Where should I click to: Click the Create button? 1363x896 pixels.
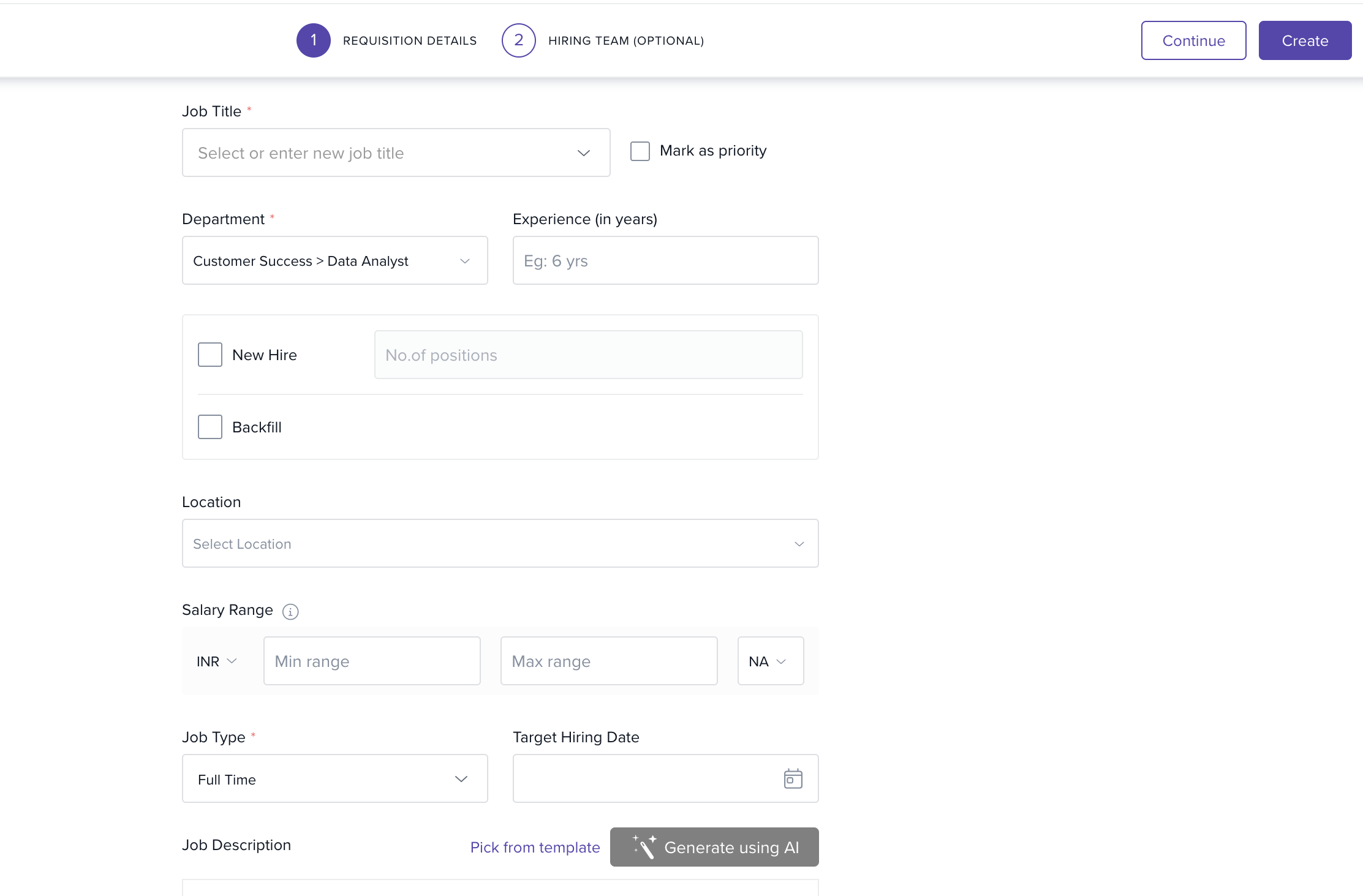click(1304, 41)
